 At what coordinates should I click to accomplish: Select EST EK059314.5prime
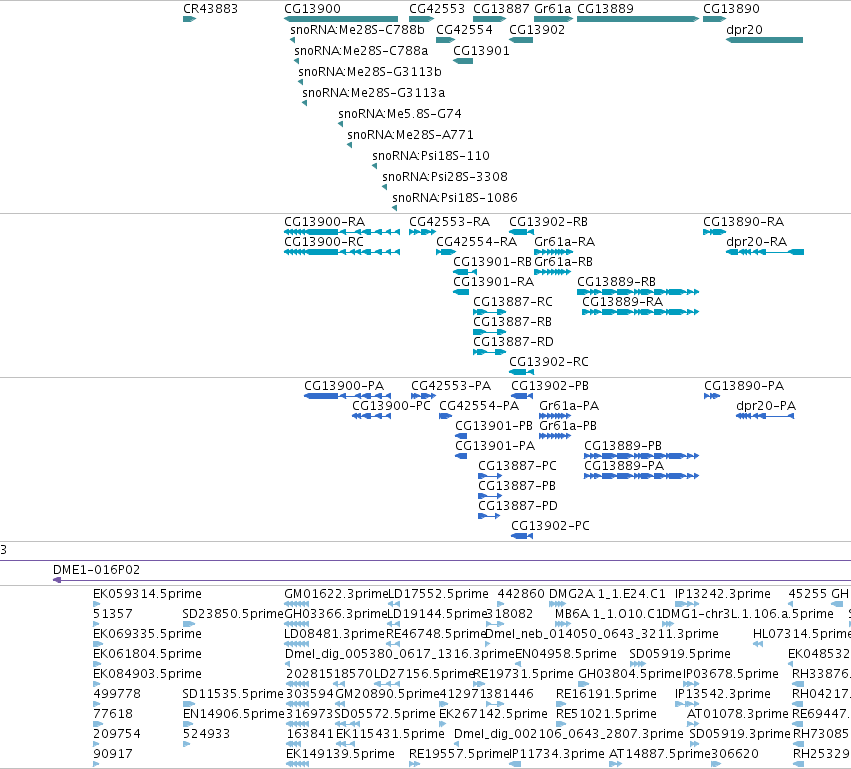click(x=147, y=594)
